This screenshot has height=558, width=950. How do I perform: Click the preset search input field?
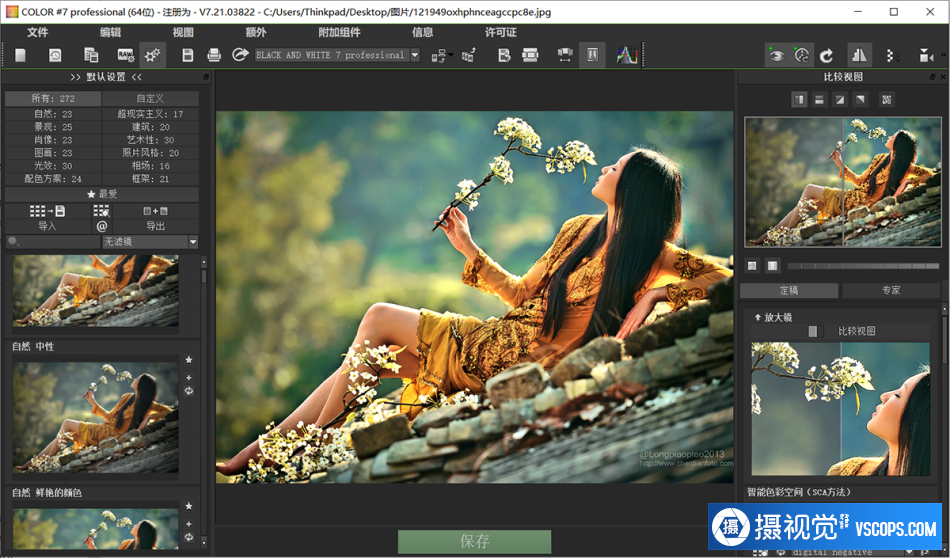click(53, 242)
